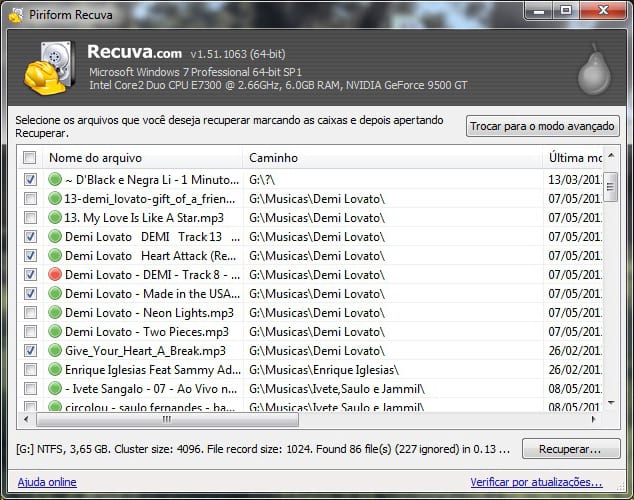Click green status dot for My Love Is Like A Star
This screenshot has height=500, width=634.
point(55,217)
